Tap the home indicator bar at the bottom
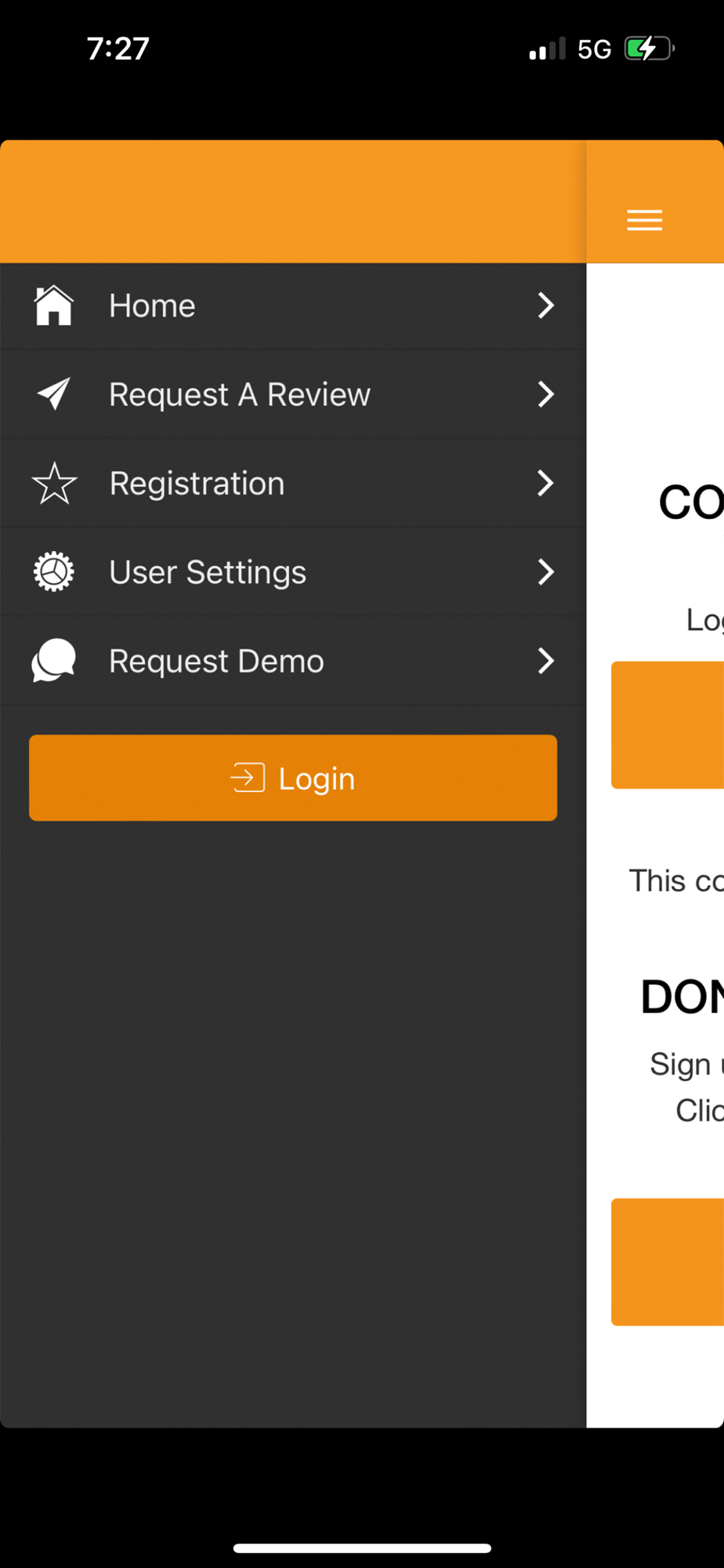Viewport: 724px width, 1568px height. [362, 1548]
